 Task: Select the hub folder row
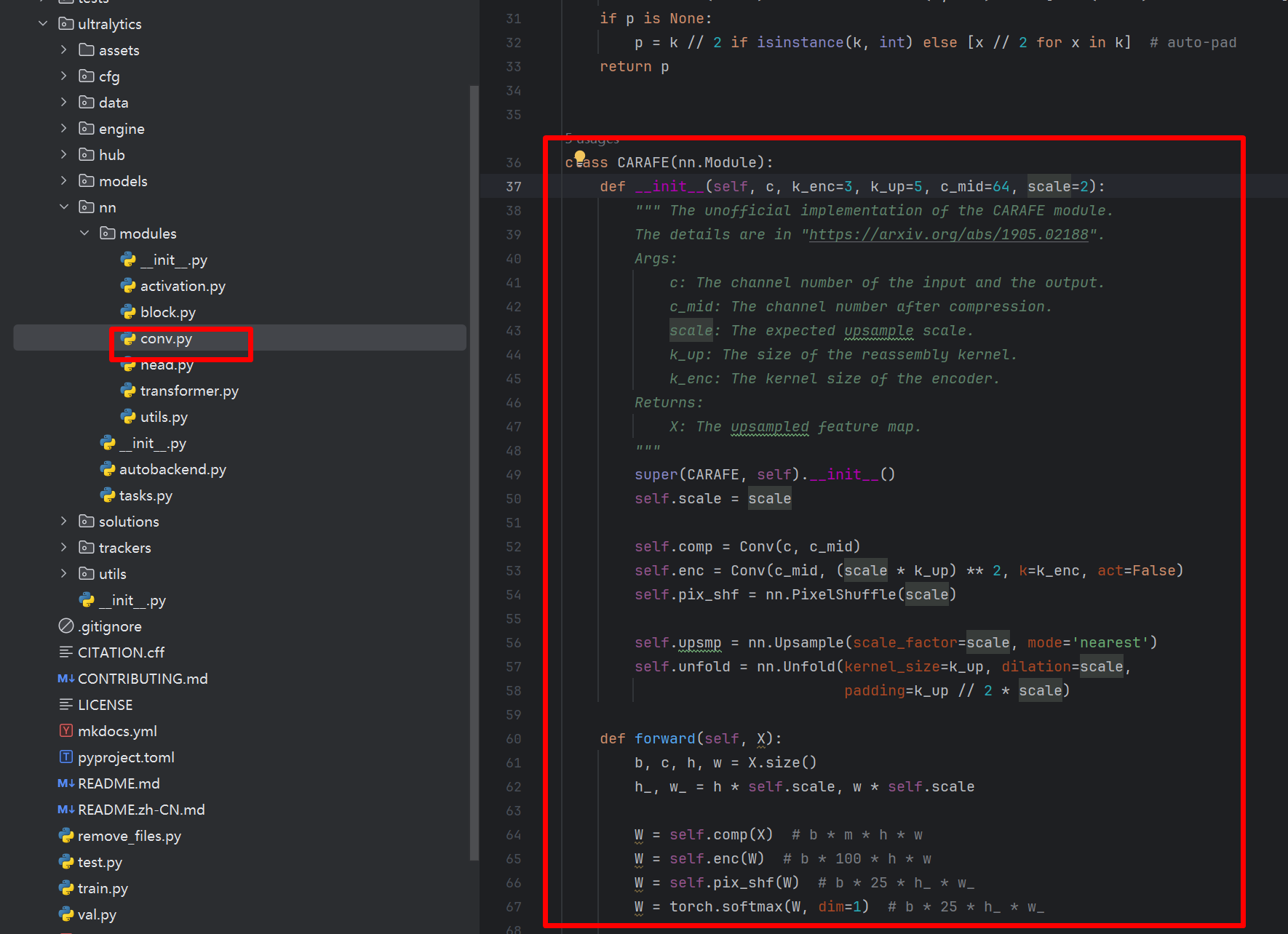click(240, 155)
